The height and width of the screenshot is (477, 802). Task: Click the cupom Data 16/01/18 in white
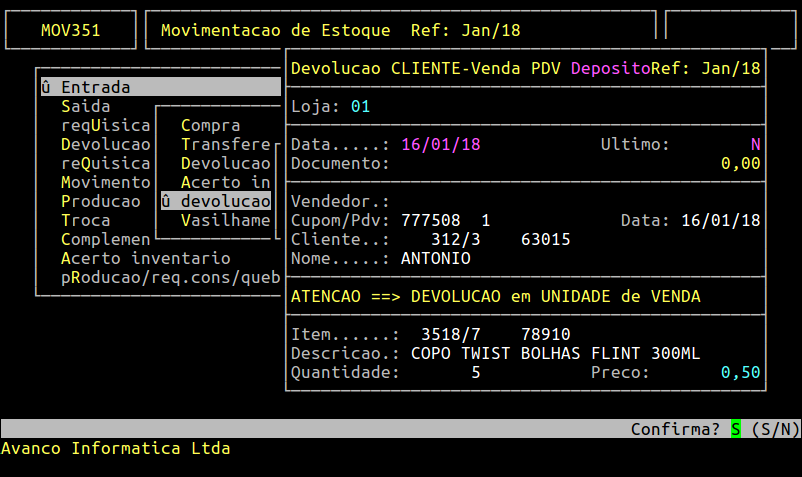coord(721,220)
